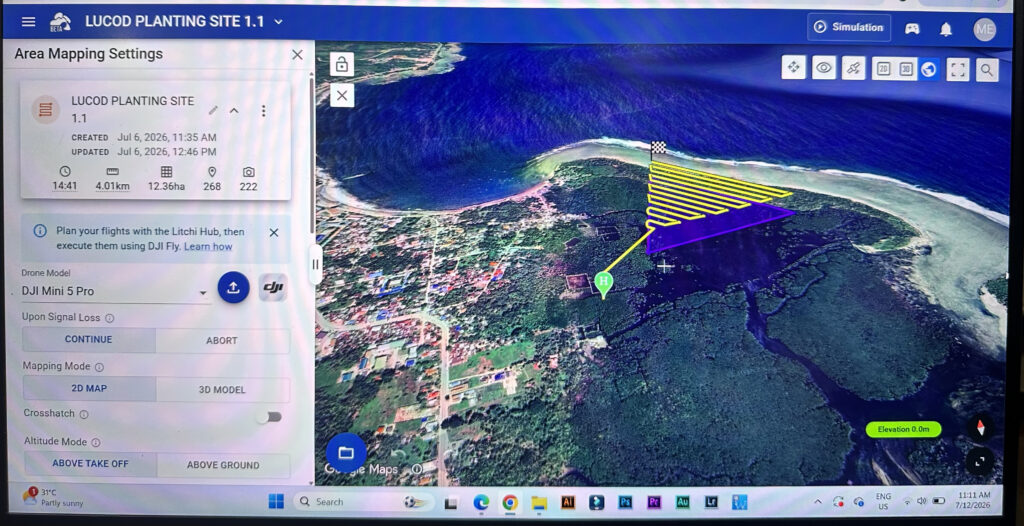Open the Windows Start menu
The width and height of the screenshot is (1024, 526).
click(x=276, y=502)
